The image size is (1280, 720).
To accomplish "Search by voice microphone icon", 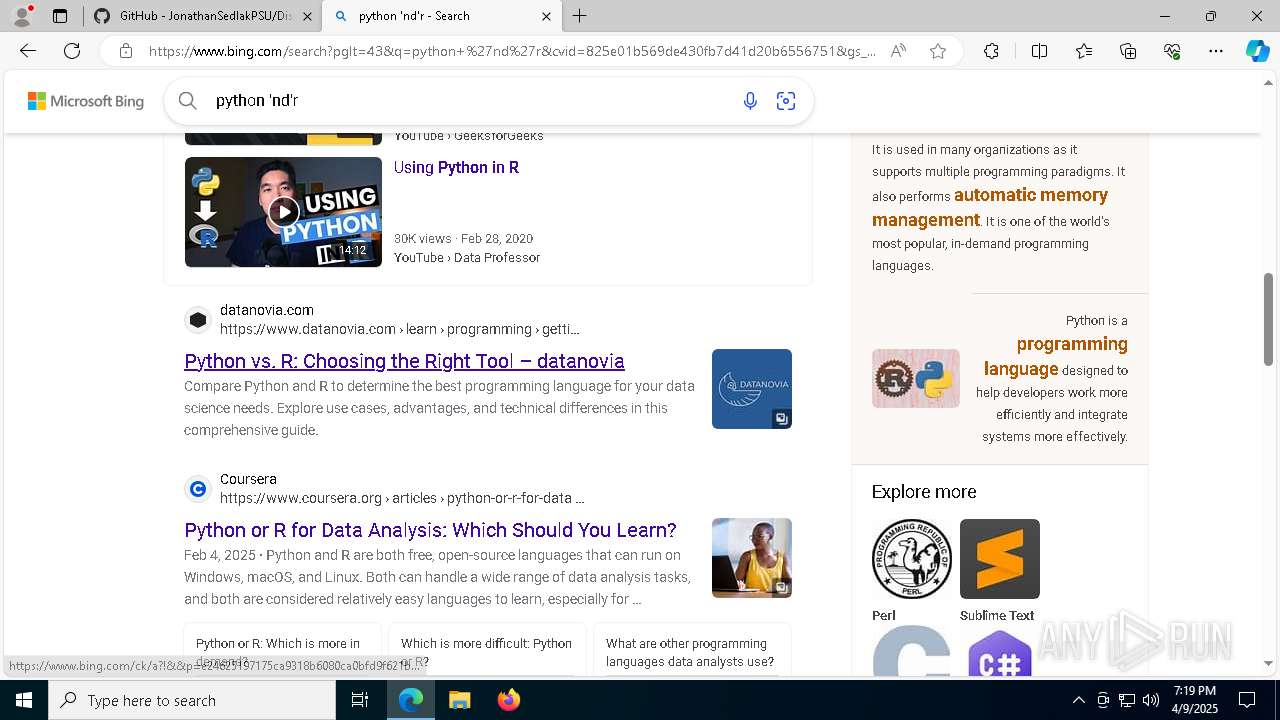I will pyautogui.click(x=750, y=101).
